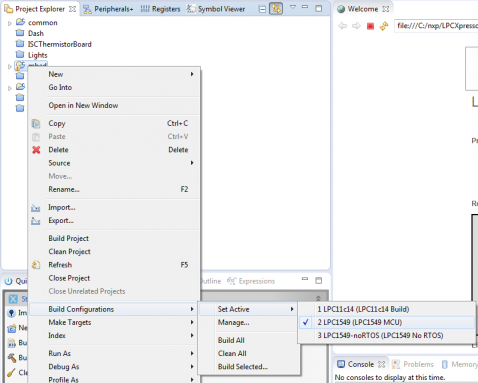Click the Import project lightbulb icon in Quickstart
The width and height of the screenshot is (478, 383).
(x=11, y=313)
